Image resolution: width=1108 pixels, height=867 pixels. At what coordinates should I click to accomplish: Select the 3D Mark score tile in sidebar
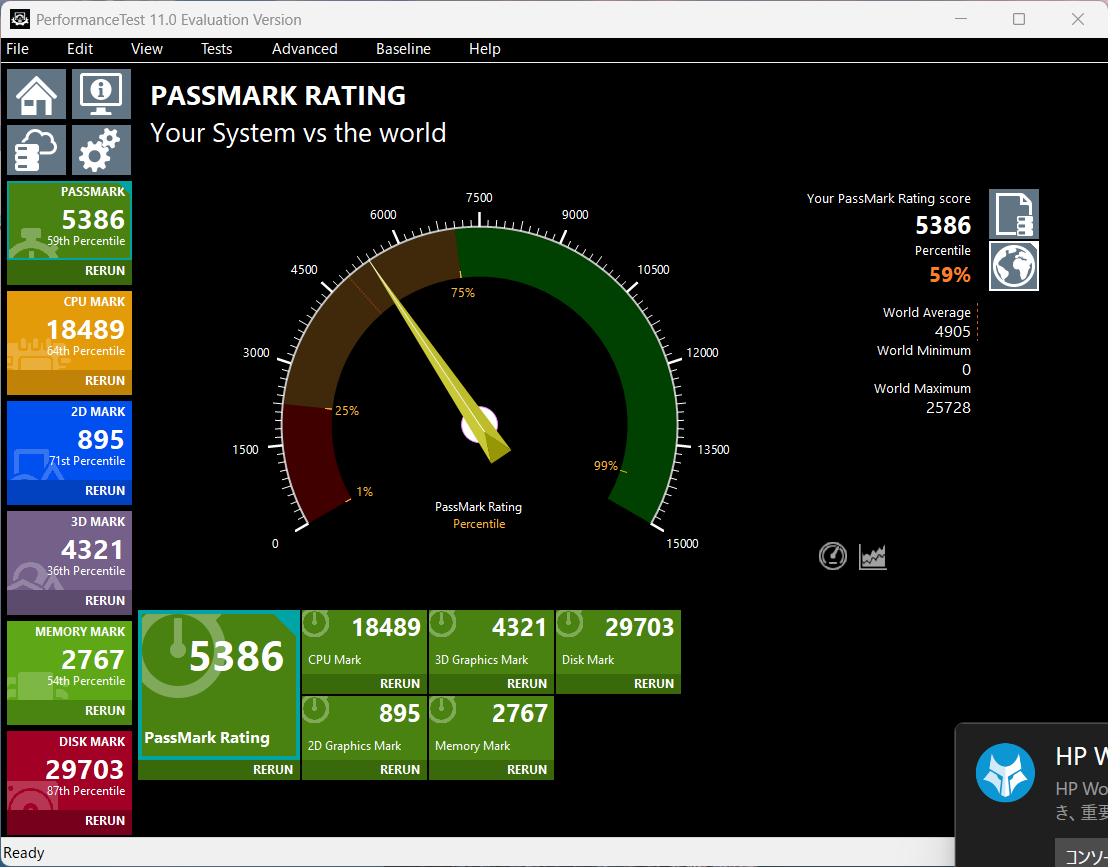pyautogui.click(x=69, y=551)
